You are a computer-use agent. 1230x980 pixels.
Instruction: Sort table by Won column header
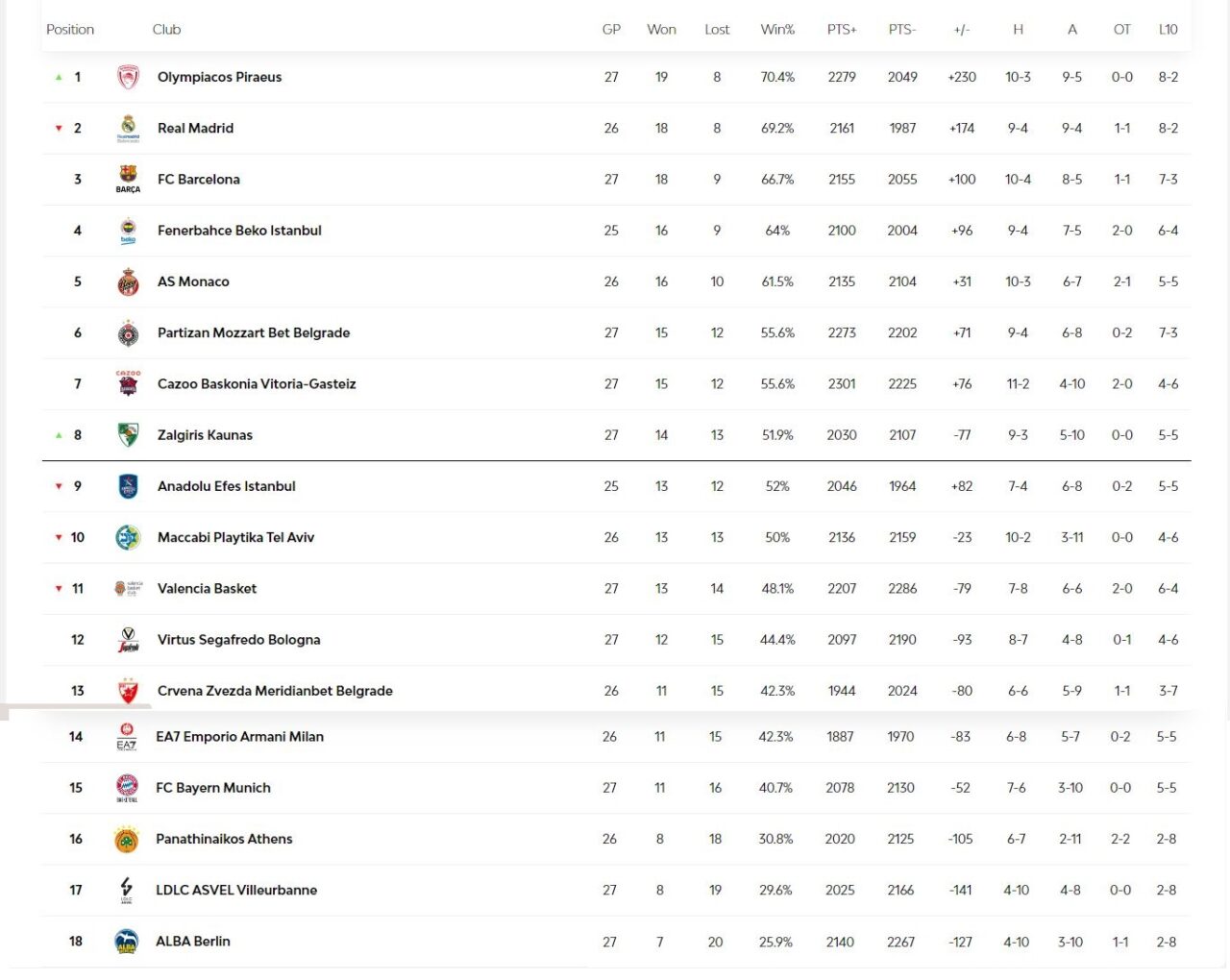(x=661, y=30)
